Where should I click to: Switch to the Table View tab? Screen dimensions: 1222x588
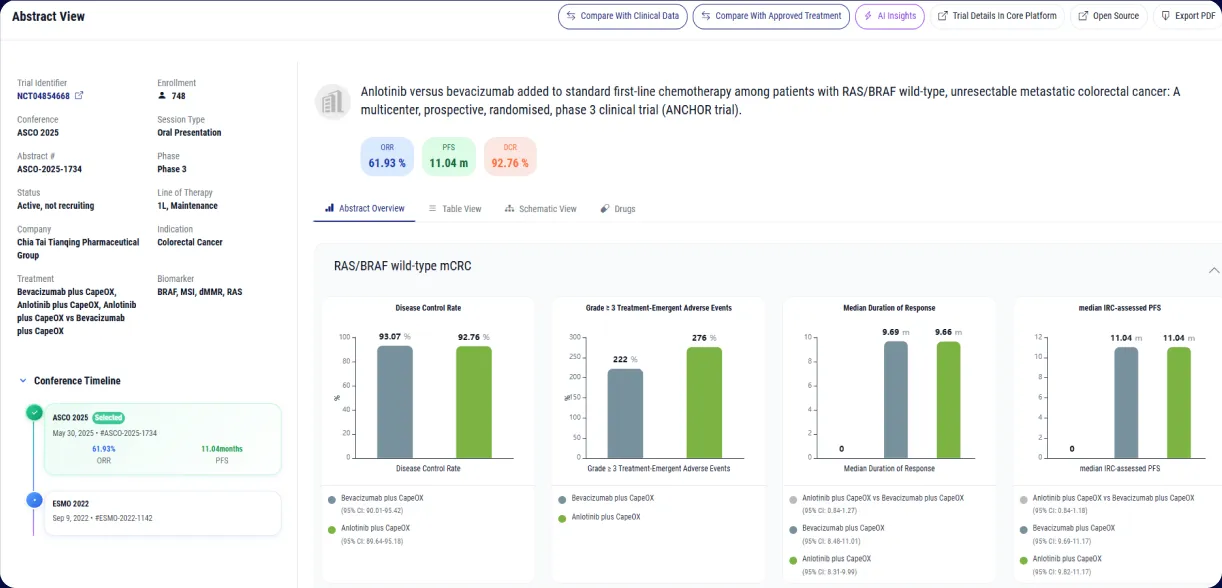[x=455, y=209]
